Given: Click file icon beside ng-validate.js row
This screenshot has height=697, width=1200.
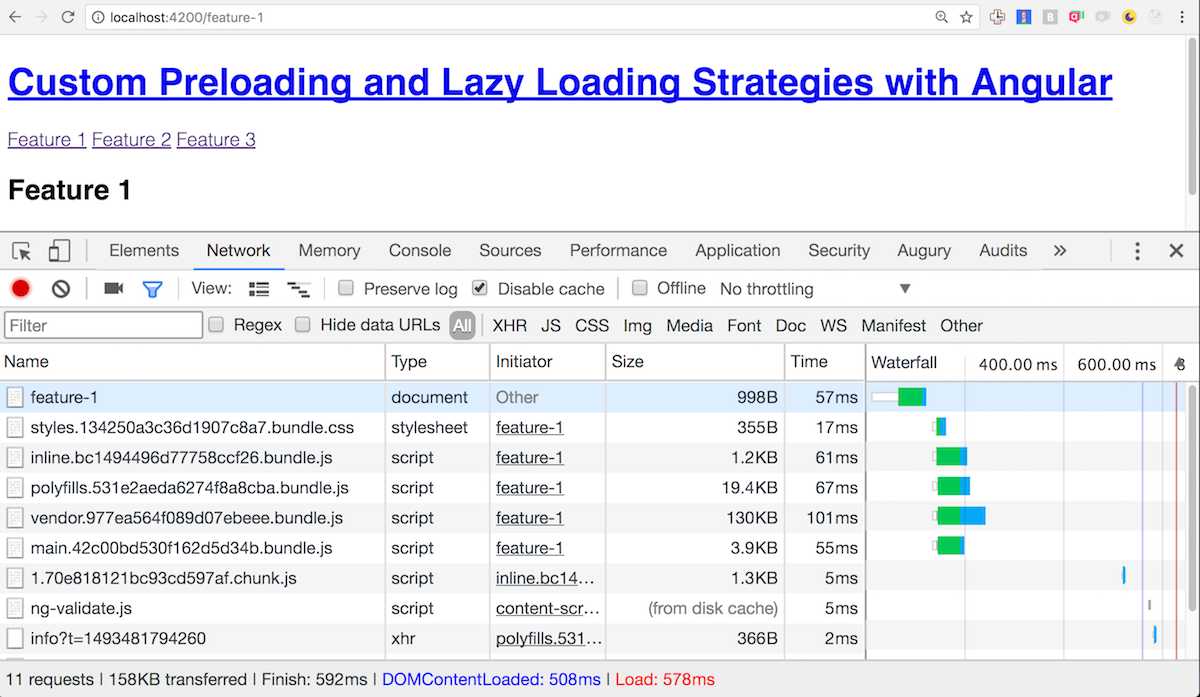Looking at the screenshot, I should pyautogui.click(x=15, y=608).
